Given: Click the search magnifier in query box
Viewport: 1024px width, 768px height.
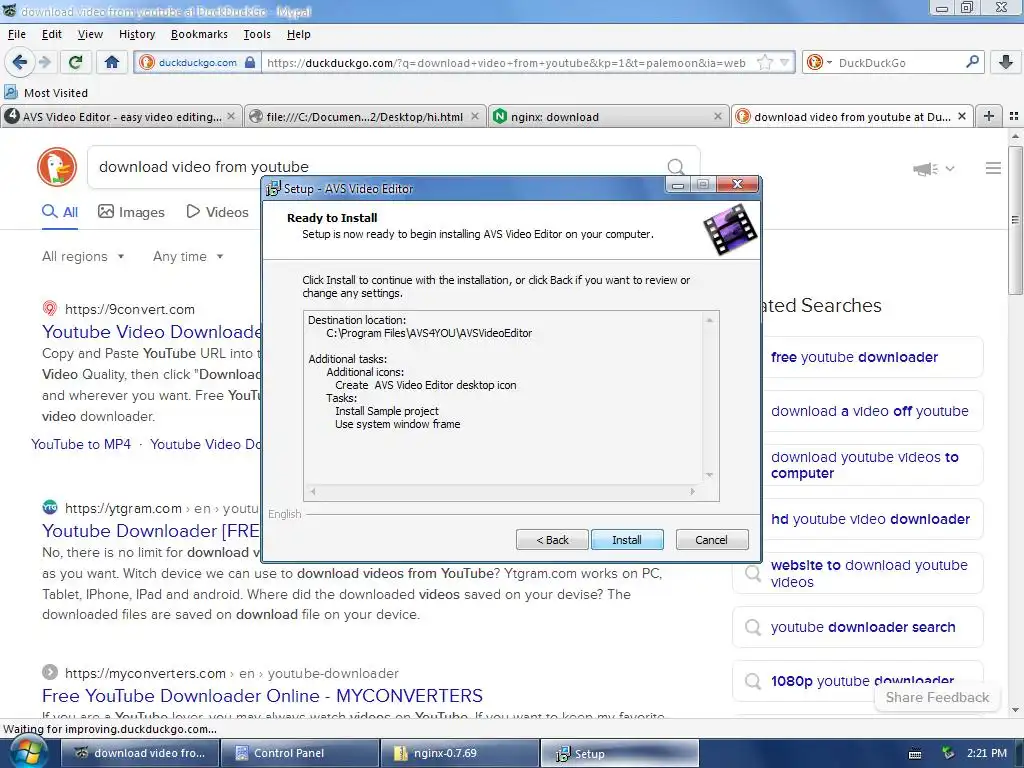Looking at the screenshot, I should pyautogui.click(x=676, y=168).
